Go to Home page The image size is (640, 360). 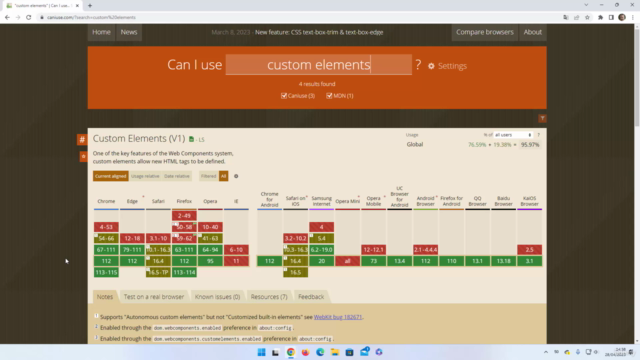[101, 32]
